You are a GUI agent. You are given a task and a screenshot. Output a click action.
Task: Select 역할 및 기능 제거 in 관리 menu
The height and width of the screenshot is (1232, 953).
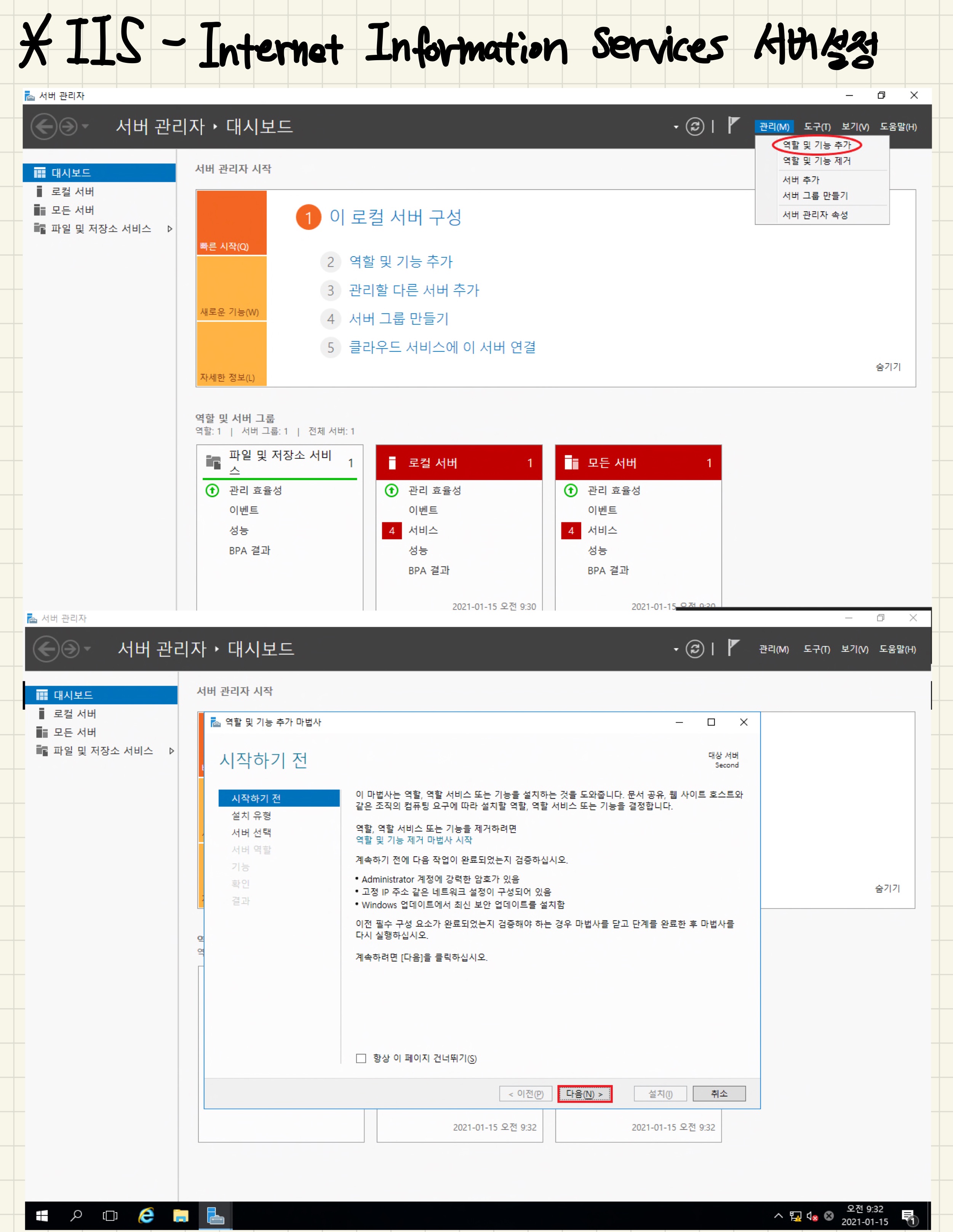[817, 161]
